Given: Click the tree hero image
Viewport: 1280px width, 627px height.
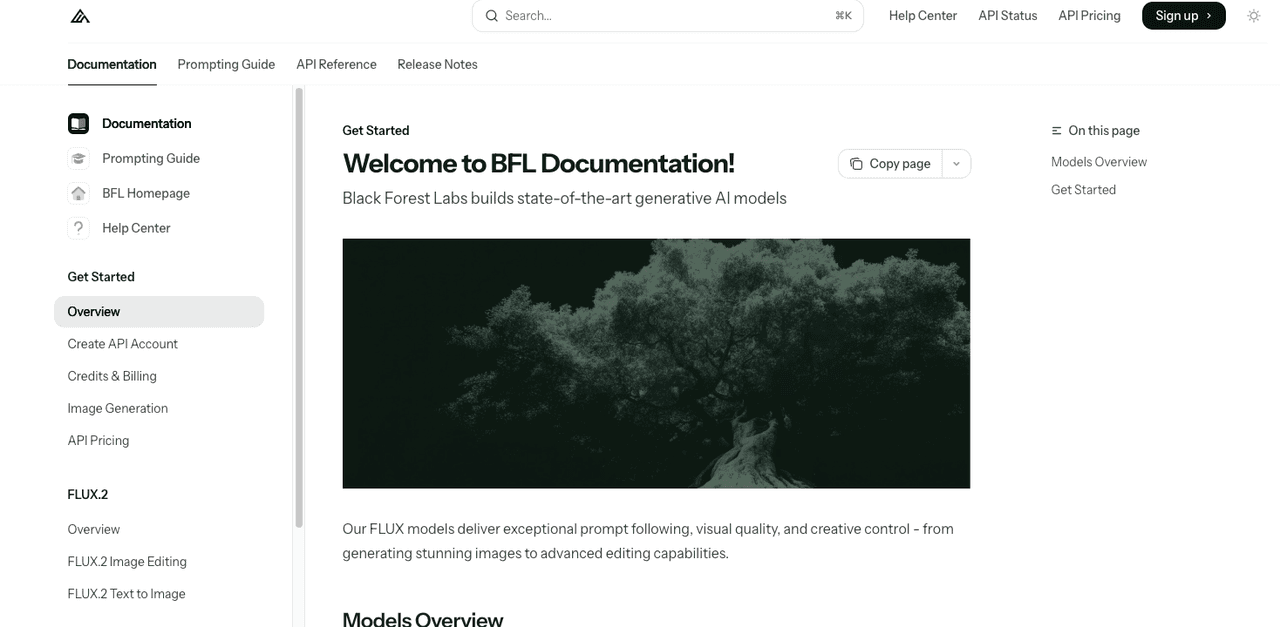Looking at the screenshot, I should pos(656,364).
